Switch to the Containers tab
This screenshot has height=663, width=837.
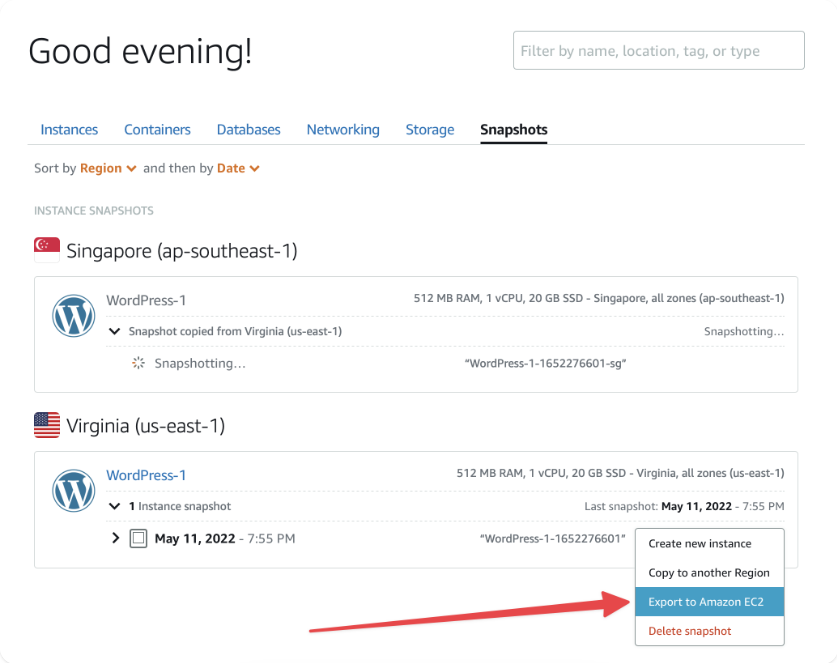(157, 130)
